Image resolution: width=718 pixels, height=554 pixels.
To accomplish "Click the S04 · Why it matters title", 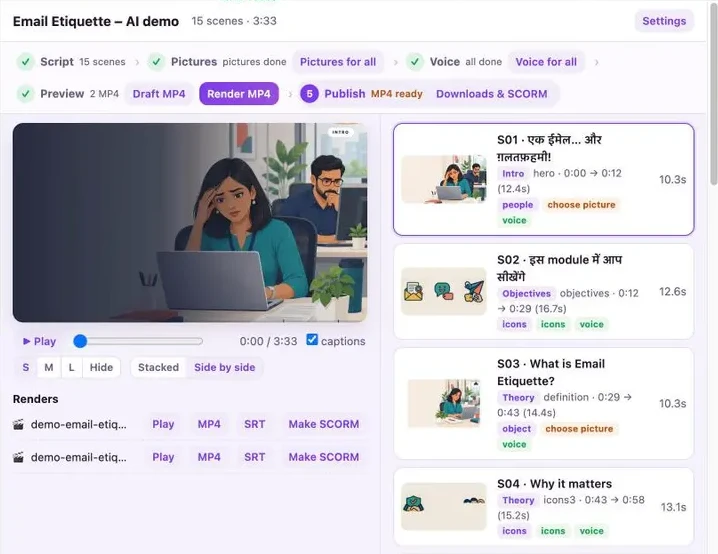I will click(x=555, y=483).
